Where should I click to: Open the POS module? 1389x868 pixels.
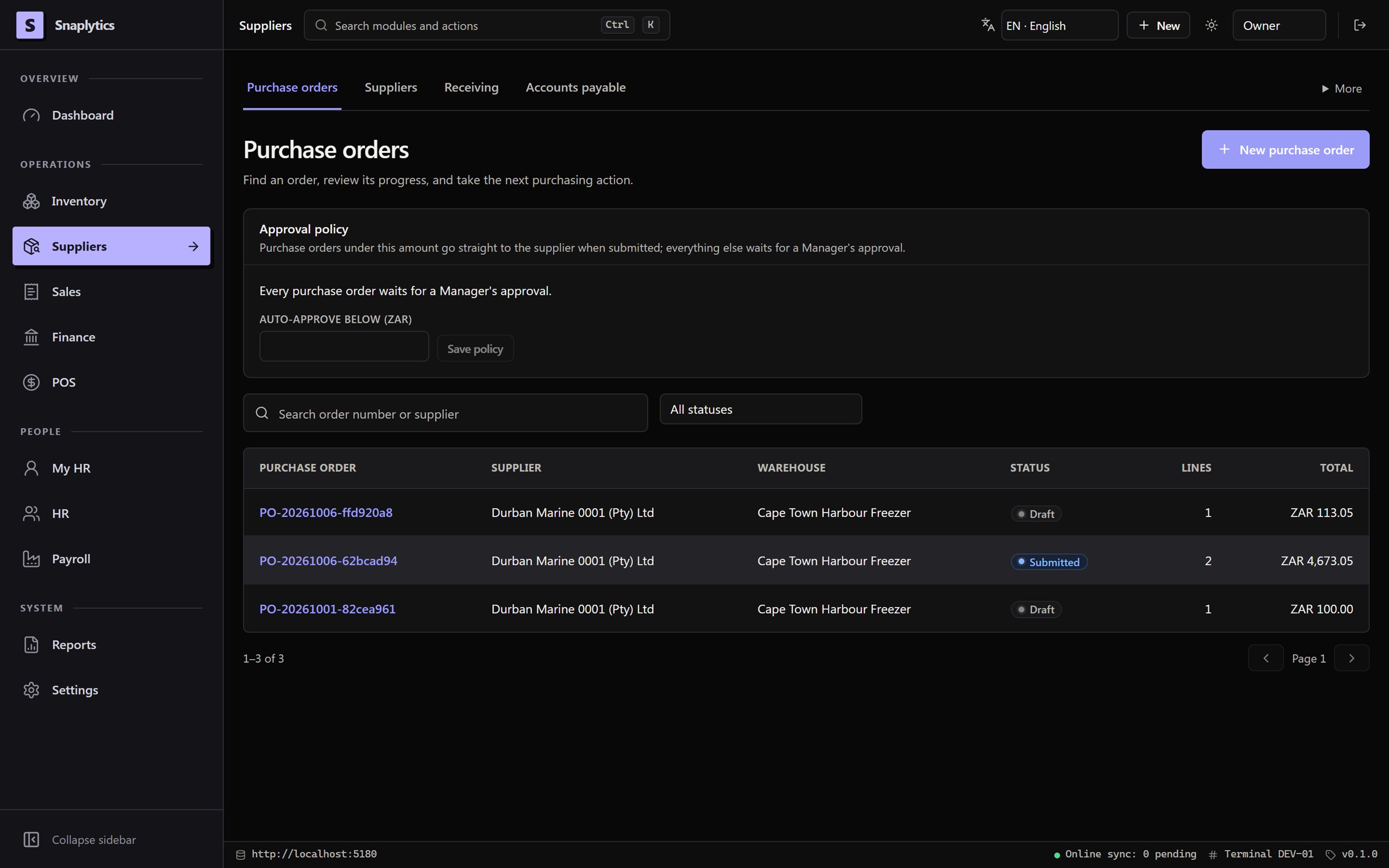click(111, 382)
